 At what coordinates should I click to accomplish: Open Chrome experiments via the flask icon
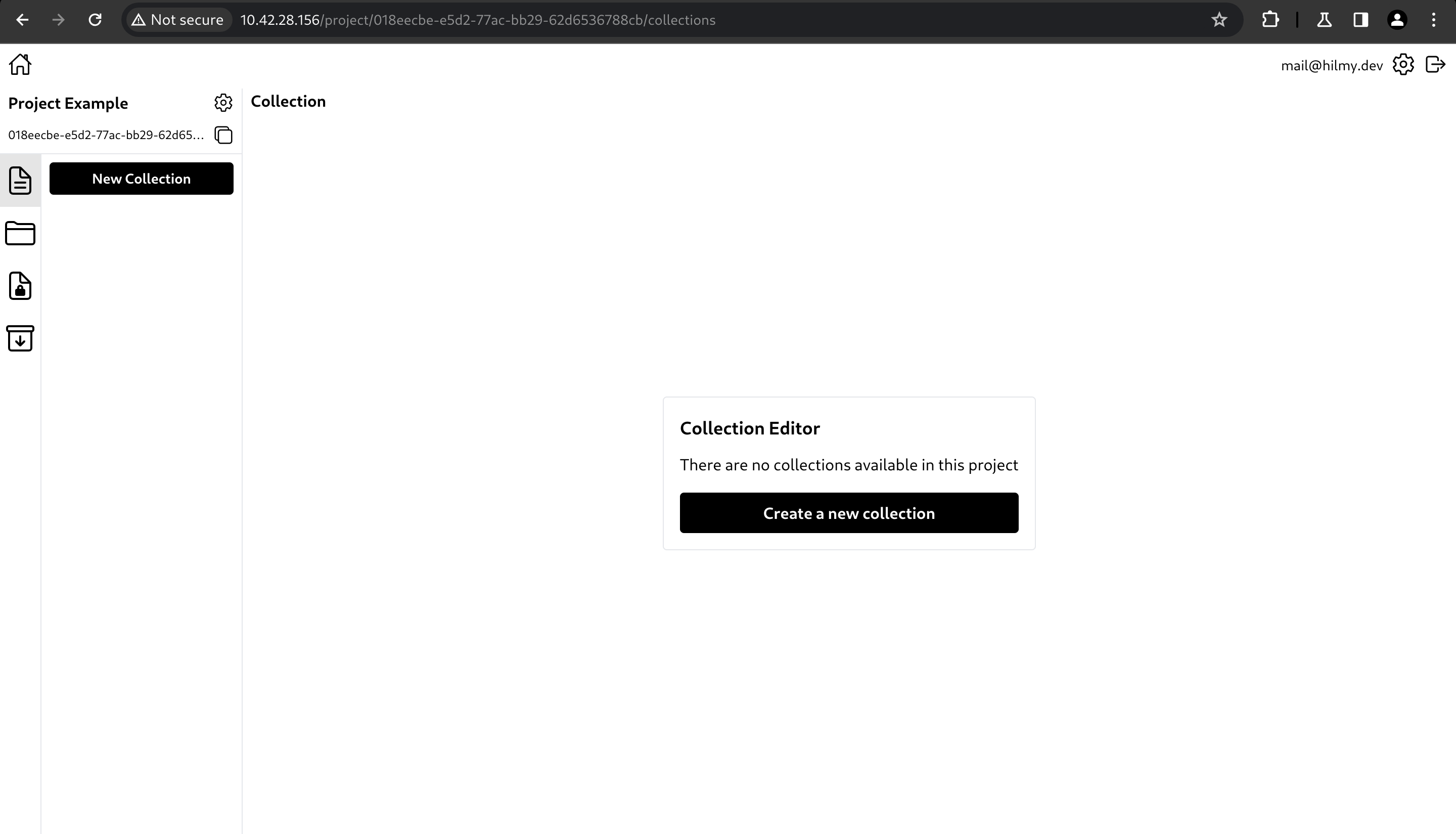(x=1324, y=20)
